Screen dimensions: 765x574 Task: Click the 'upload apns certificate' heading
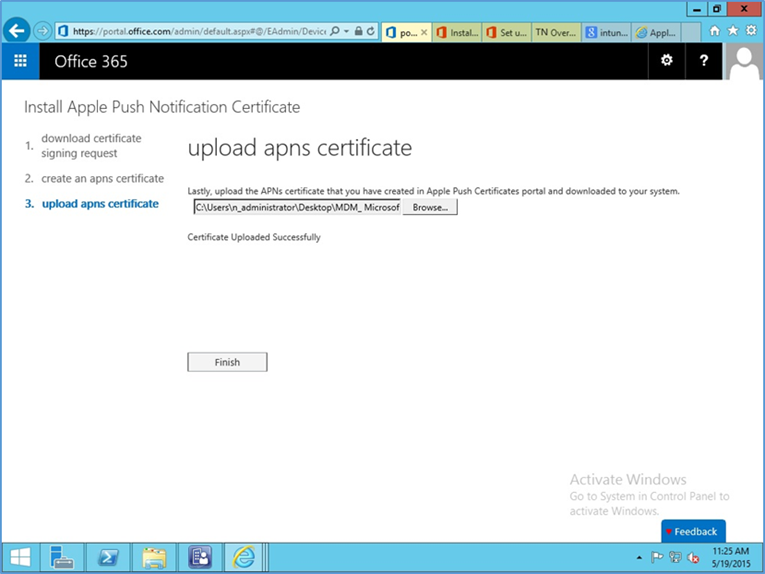300,148
